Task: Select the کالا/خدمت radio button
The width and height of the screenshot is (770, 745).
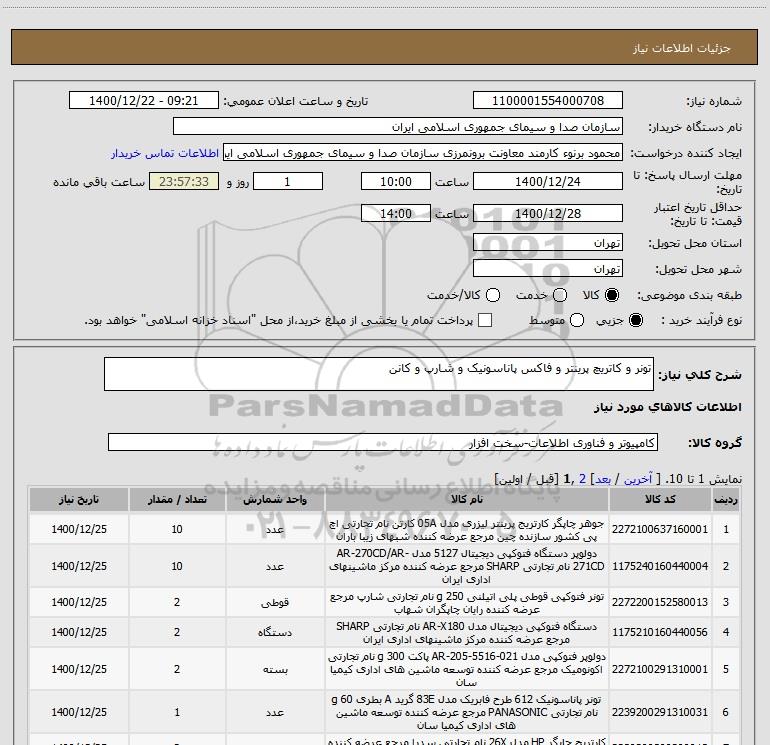Action: click(493, 295)
